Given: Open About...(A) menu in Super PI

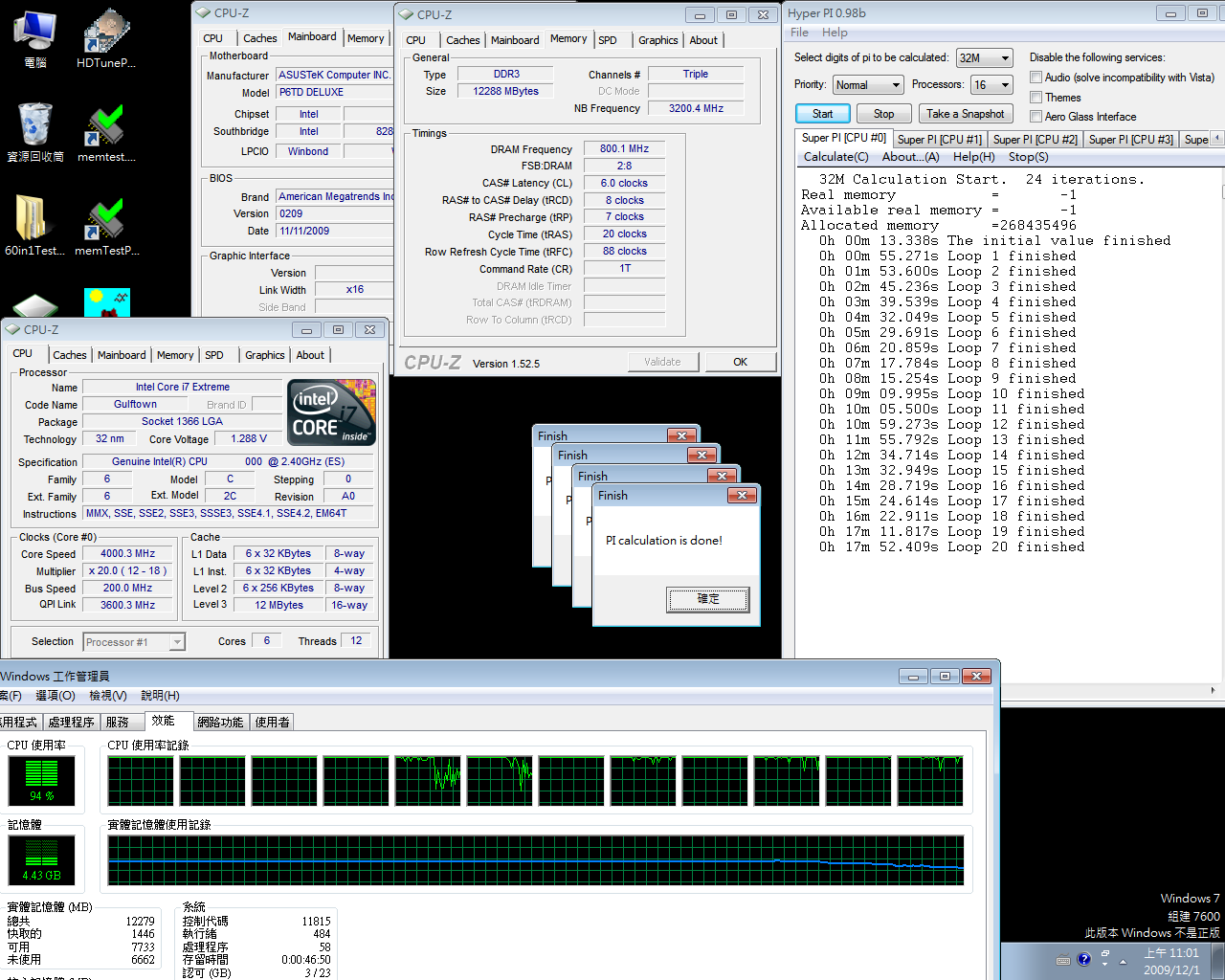Looking at the screenshot, I should 910,157.
